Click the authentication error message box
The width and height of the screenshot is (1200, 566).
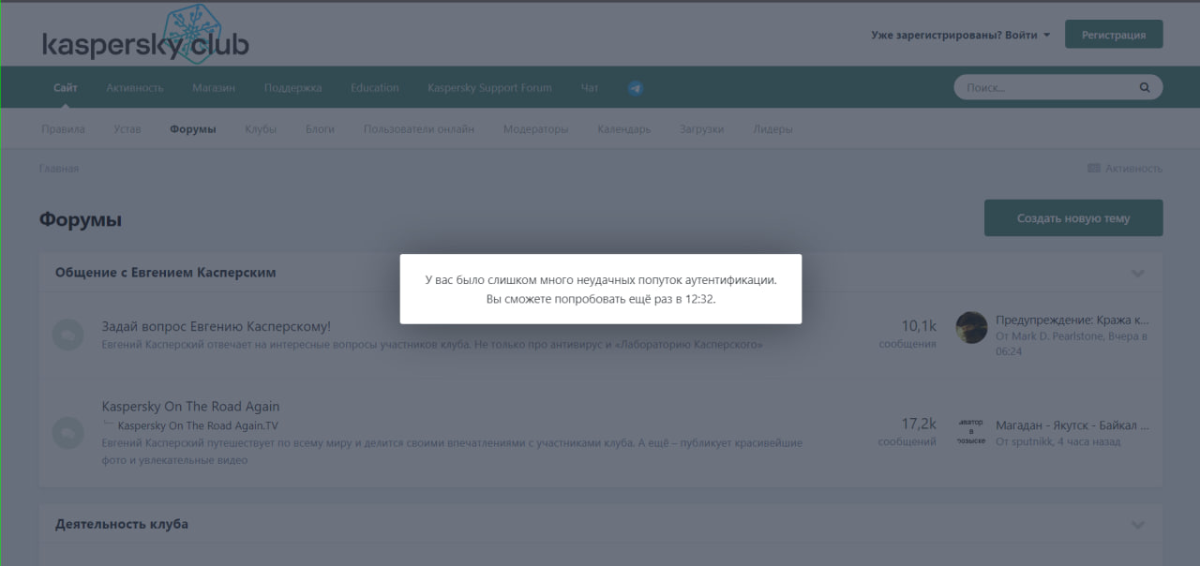(x=601, y=289)
